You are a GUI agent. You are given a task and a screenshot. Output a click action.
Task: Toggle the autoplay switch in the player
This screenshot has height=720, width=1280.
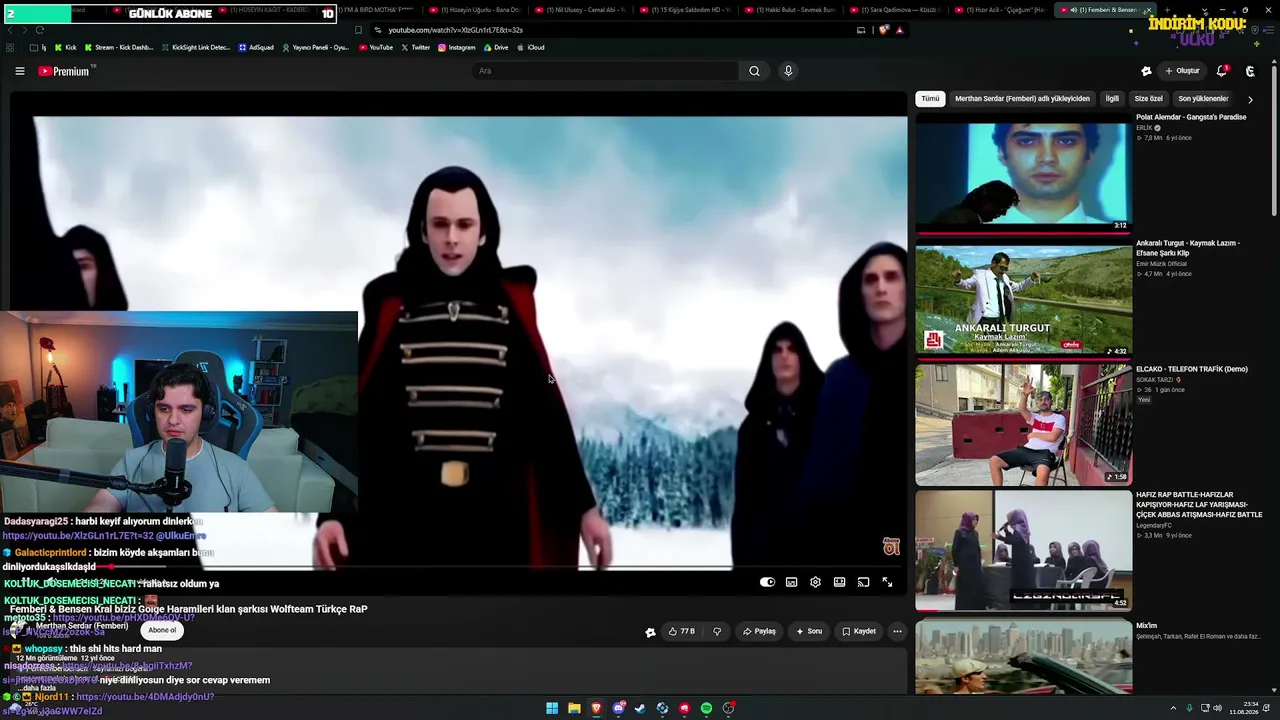click(x=767, y=582)
